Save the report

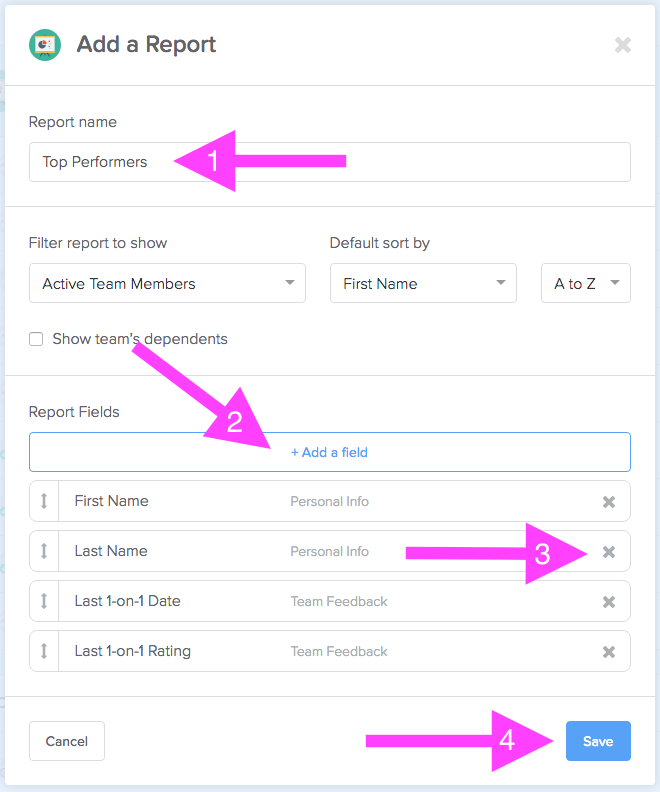point(598,741)
